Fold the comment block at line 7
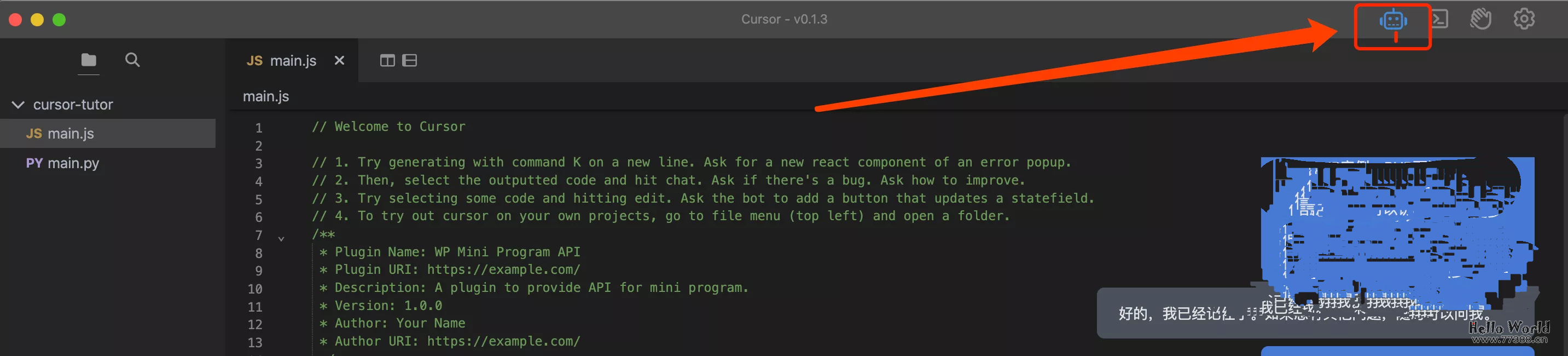 click(x=281, y=238)
